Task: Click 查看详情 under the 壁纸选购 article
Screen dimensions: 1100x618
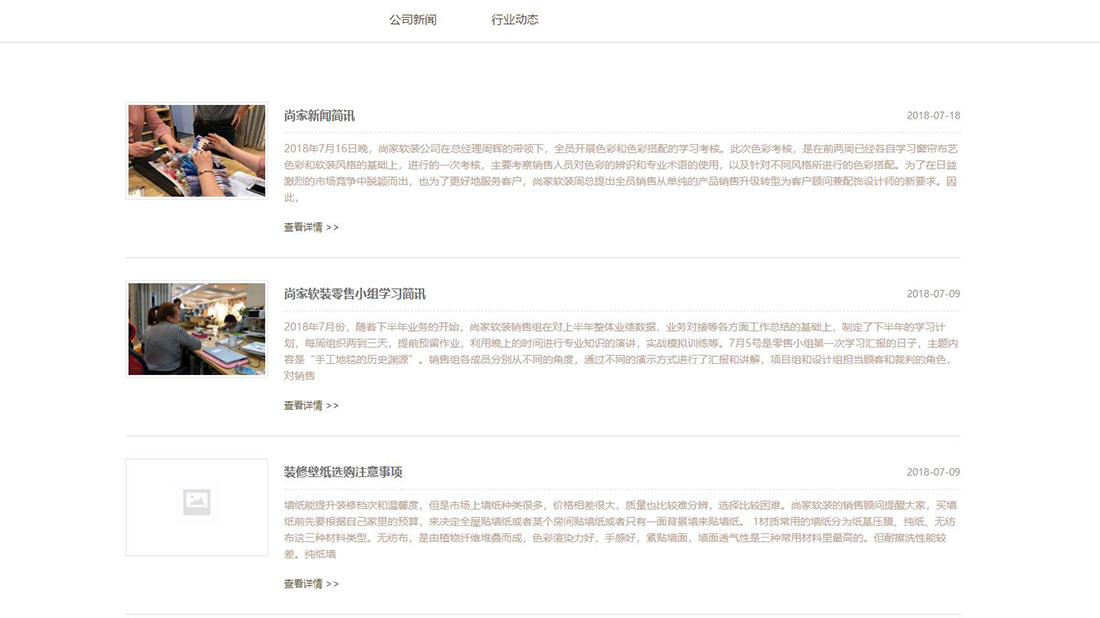Action: tap(303, 583)
